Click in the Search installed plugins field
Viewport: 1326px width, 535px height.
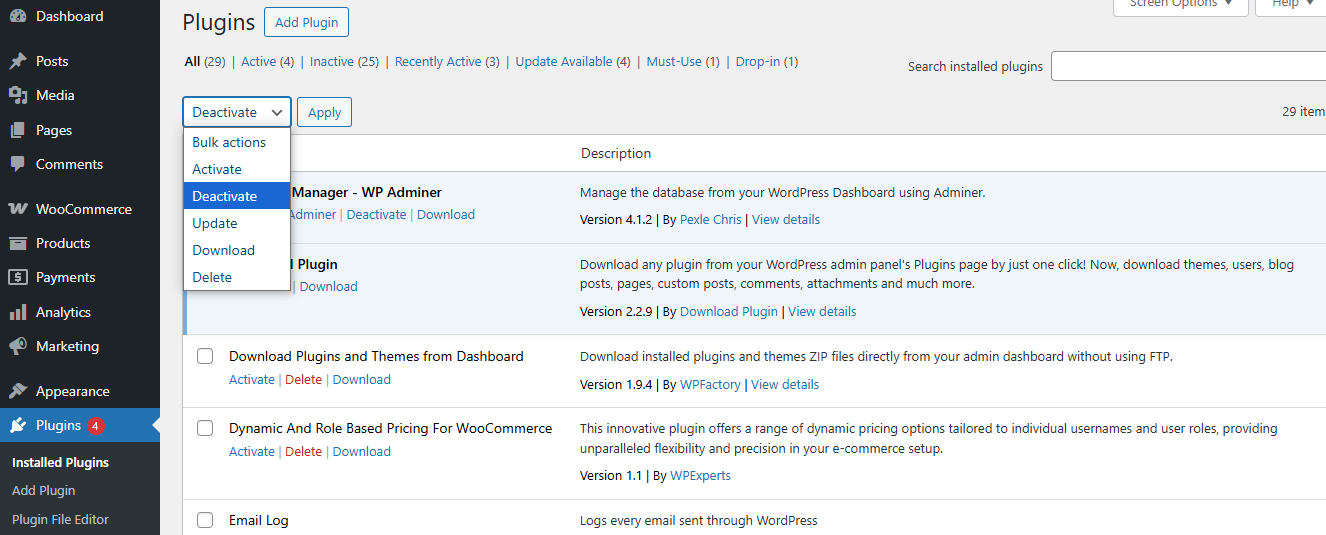(x=1188, y=66)
